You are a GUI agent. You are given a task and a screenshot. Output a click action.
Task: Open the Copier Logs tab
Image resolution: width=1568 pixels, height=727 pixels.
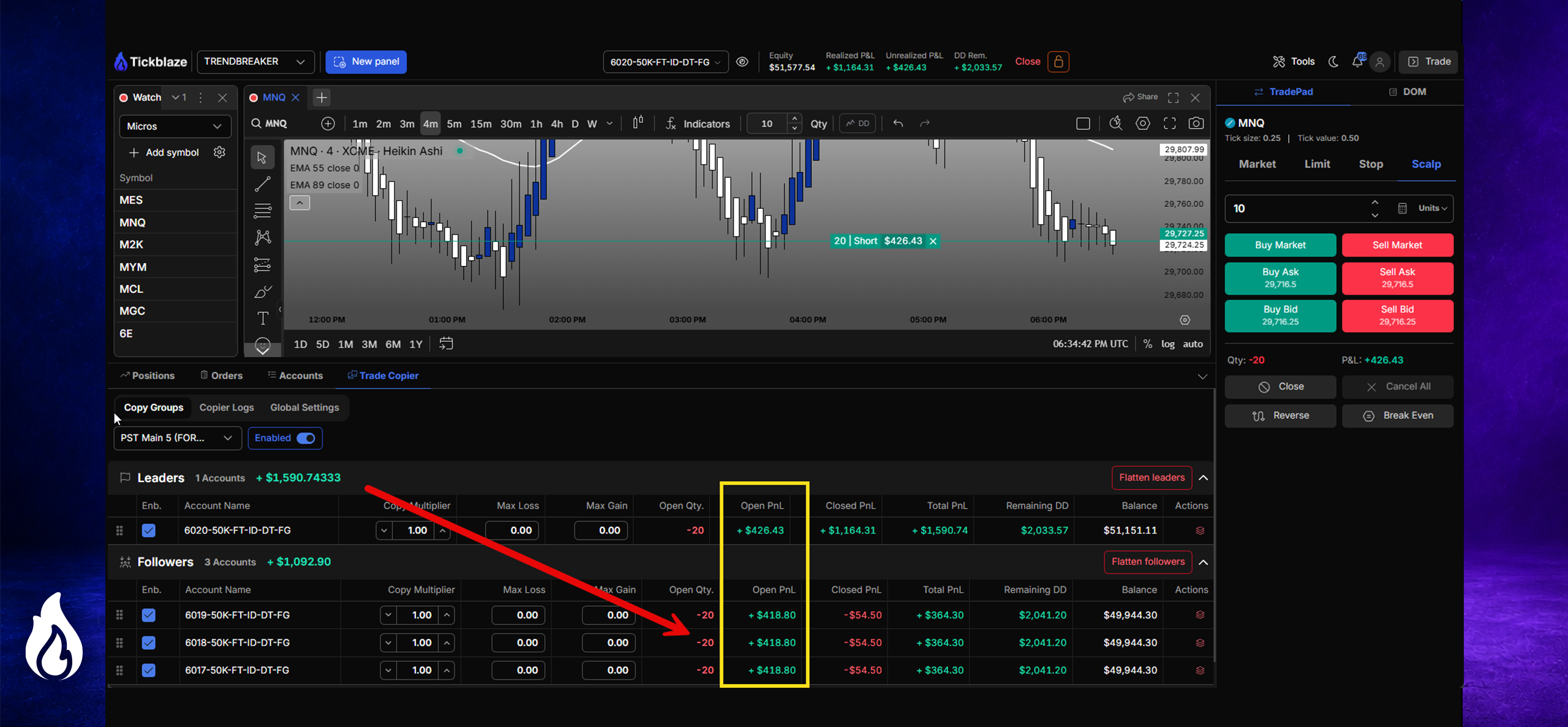point(227,407)
